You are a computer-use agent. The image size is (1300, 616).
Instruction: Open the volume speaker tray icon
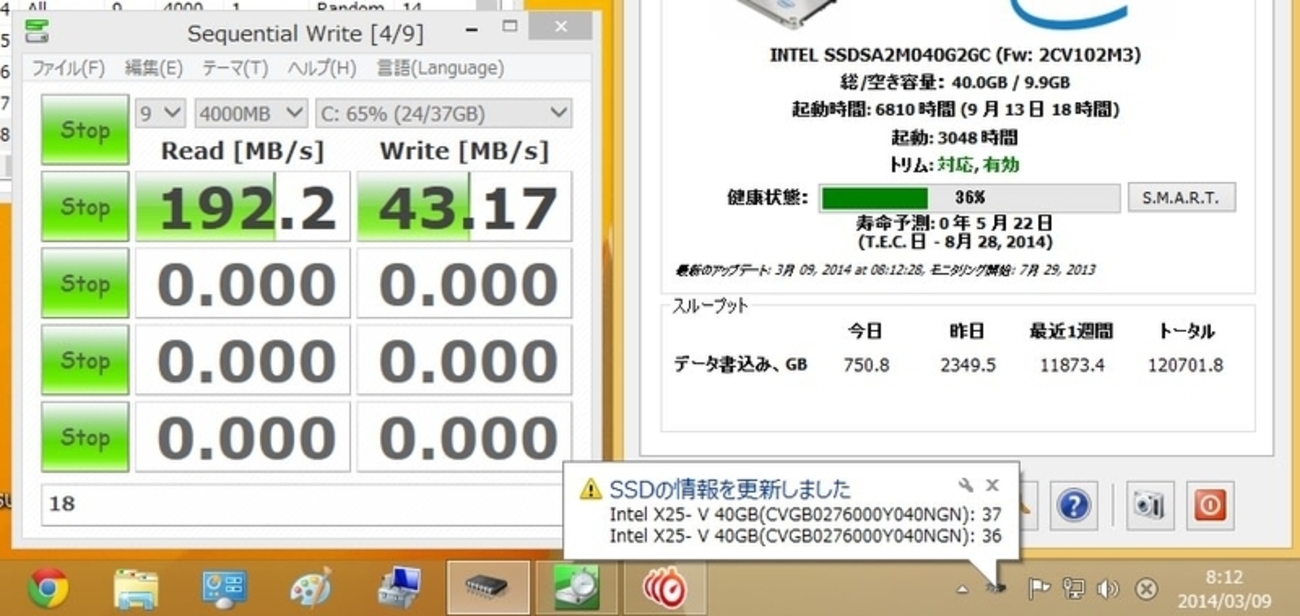[1108, 589]
